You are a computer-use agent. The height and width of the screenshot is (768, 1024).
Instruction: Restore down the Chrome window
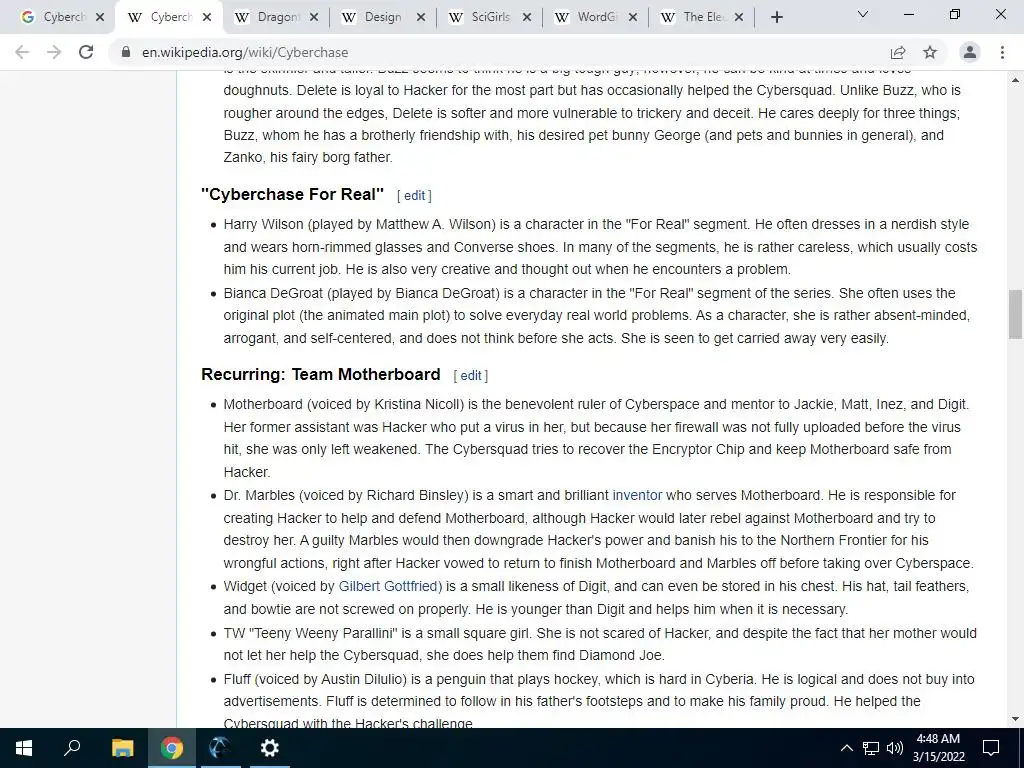coord(955,14)
